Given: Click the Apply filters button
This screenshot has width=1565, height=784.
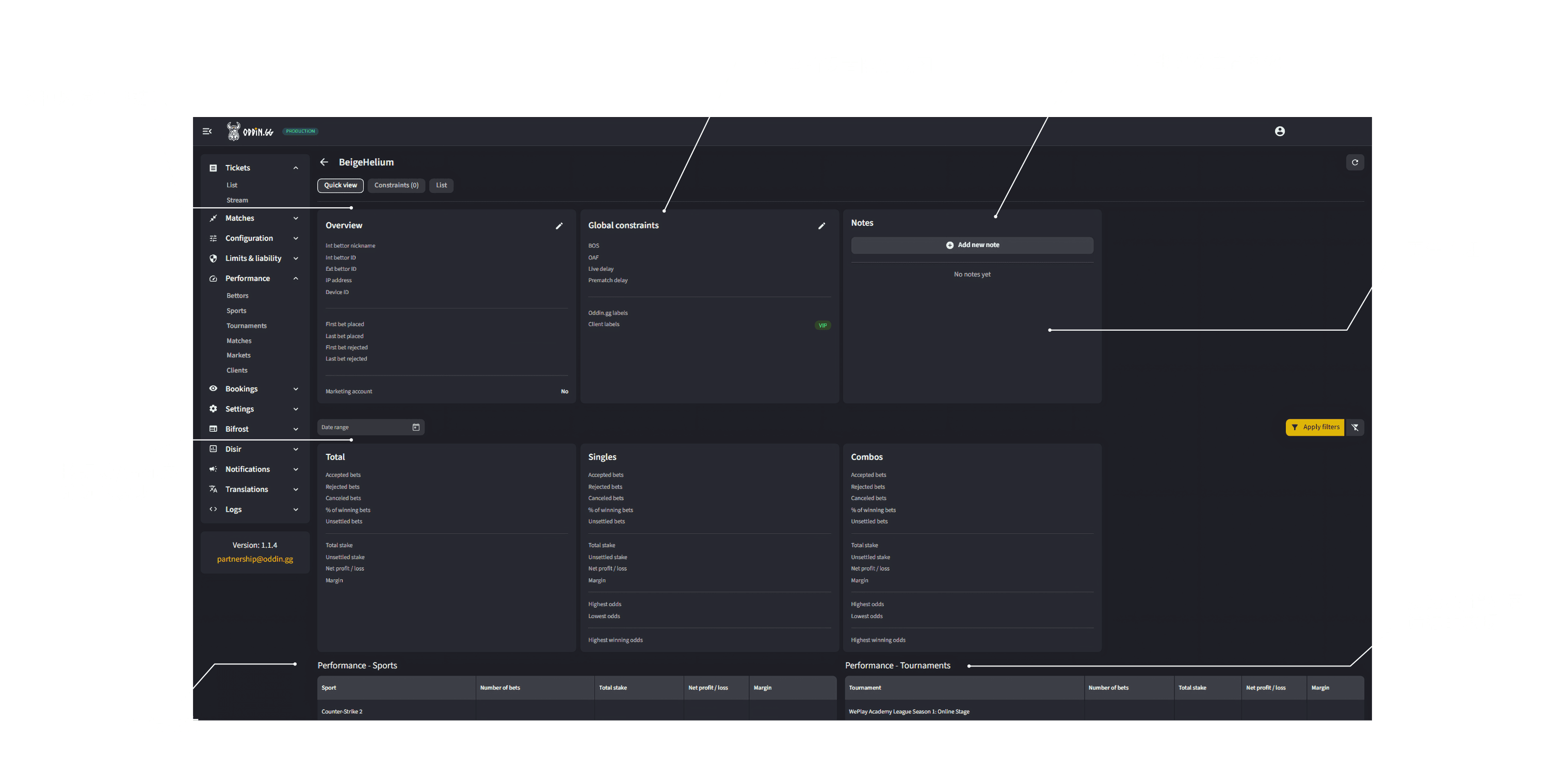Looking at the screenshot, I should pyautogui.click(x=1315, y=428).
